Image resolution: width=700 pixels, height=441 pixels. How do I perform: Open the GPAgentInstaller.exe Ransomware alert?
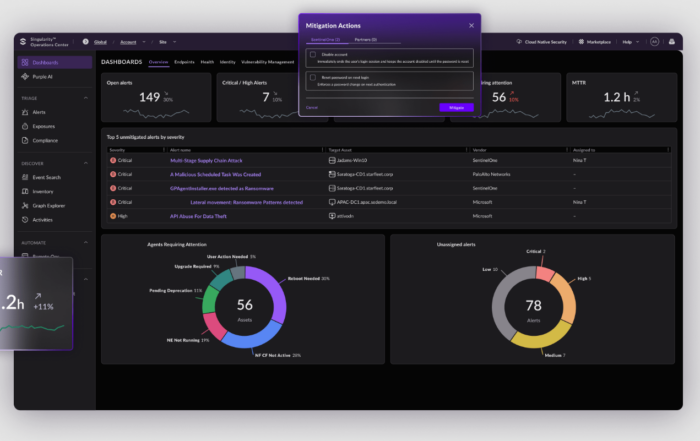pos(222,188)
